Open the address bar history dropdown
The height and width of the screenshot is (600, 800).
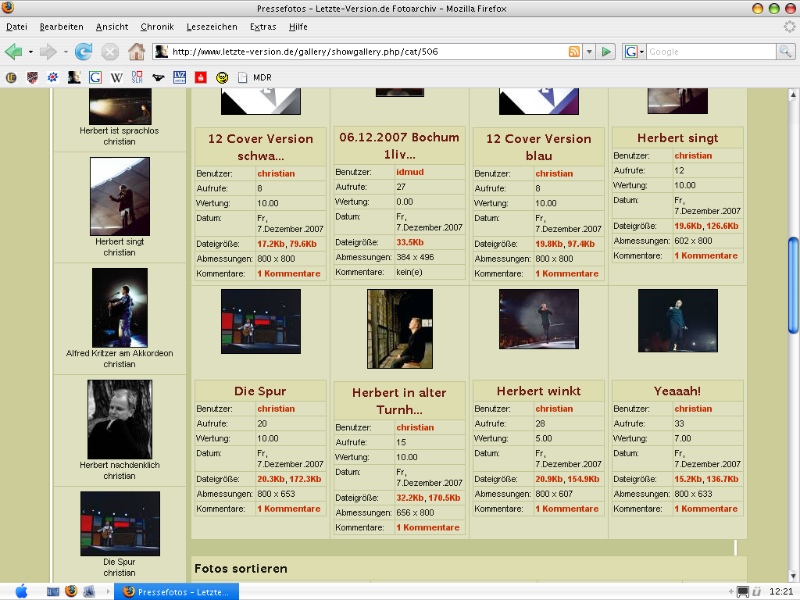pos(589,51)
